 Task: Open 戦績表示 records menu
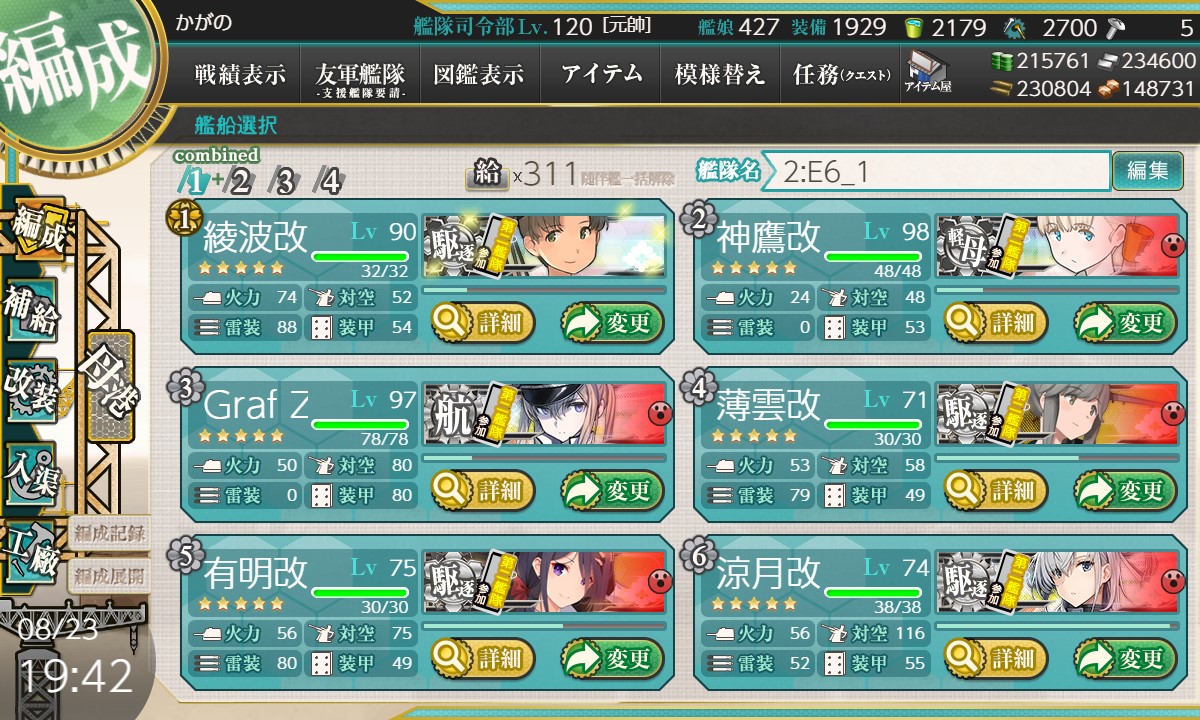pyautogui.click(x=240, y=74)
